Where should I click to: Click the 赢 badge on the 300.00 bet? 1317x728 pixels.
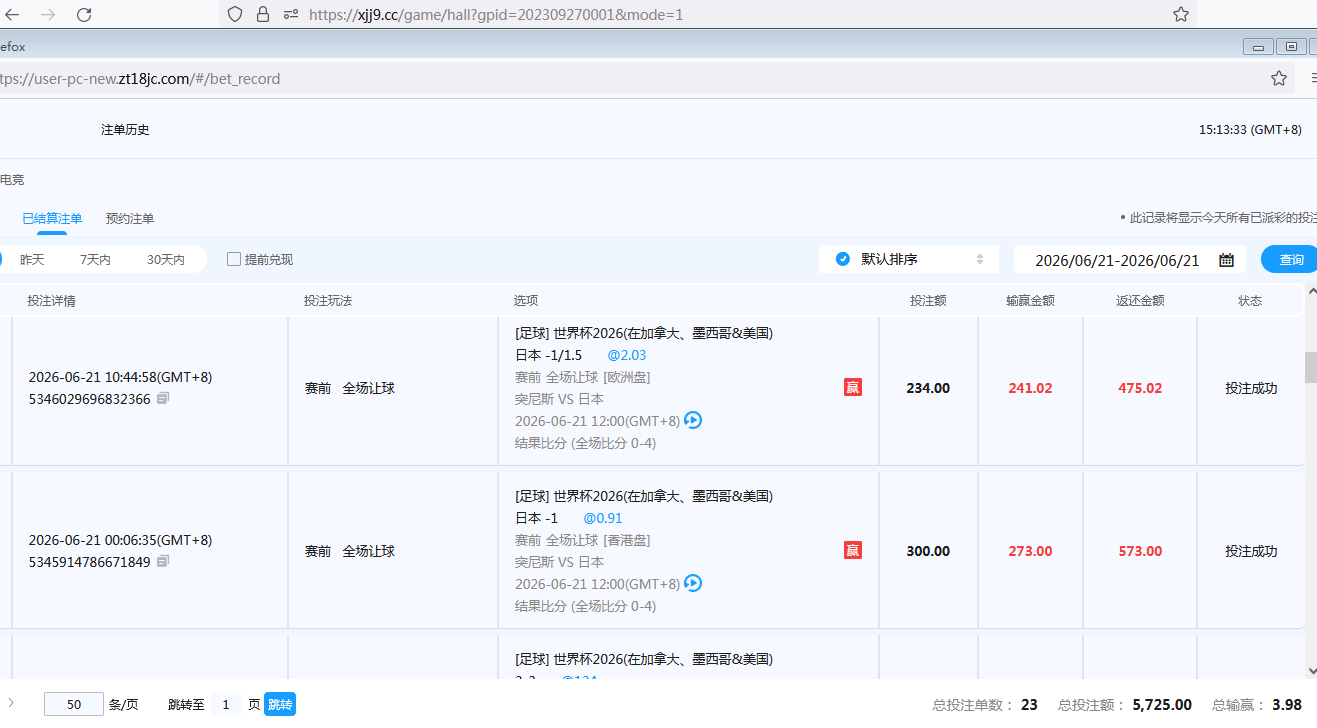[853, 550]
